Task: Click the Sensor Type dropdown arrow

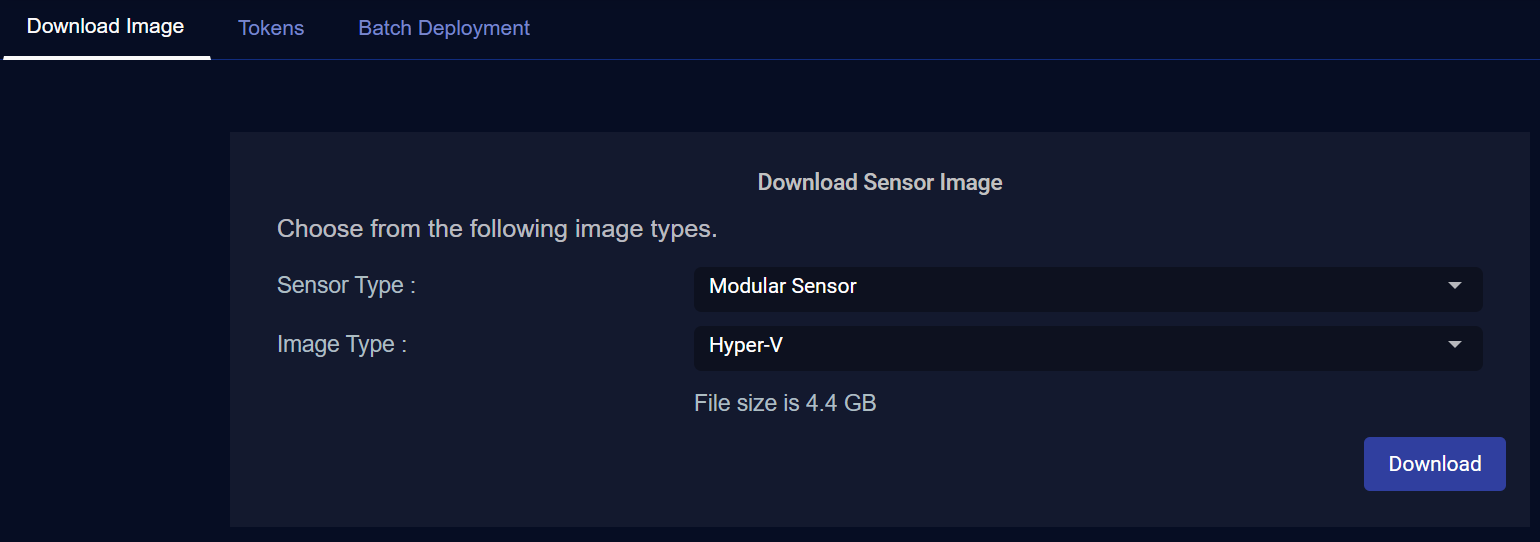Action: click(1455, 286)
